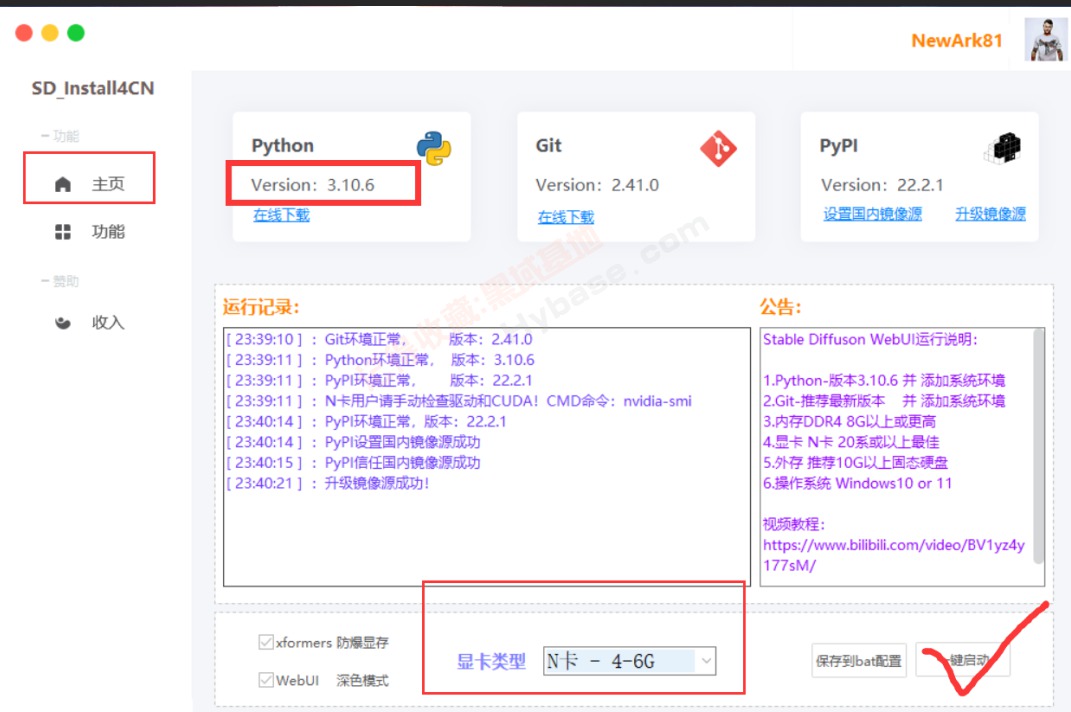Open the 功能 section in the sidebar
The width and height of the screenshot is (1071, 712).
89,232
